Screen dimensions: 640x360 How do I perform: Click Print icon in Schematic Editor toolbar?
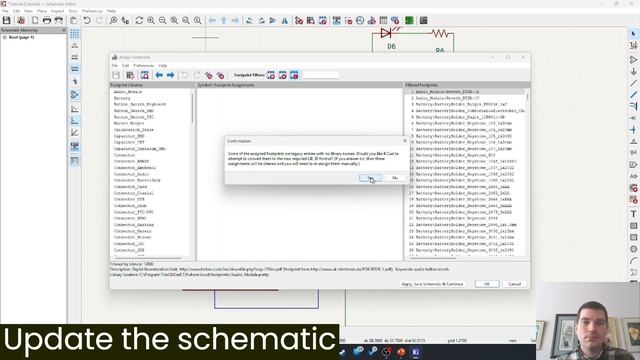[47, 20]
